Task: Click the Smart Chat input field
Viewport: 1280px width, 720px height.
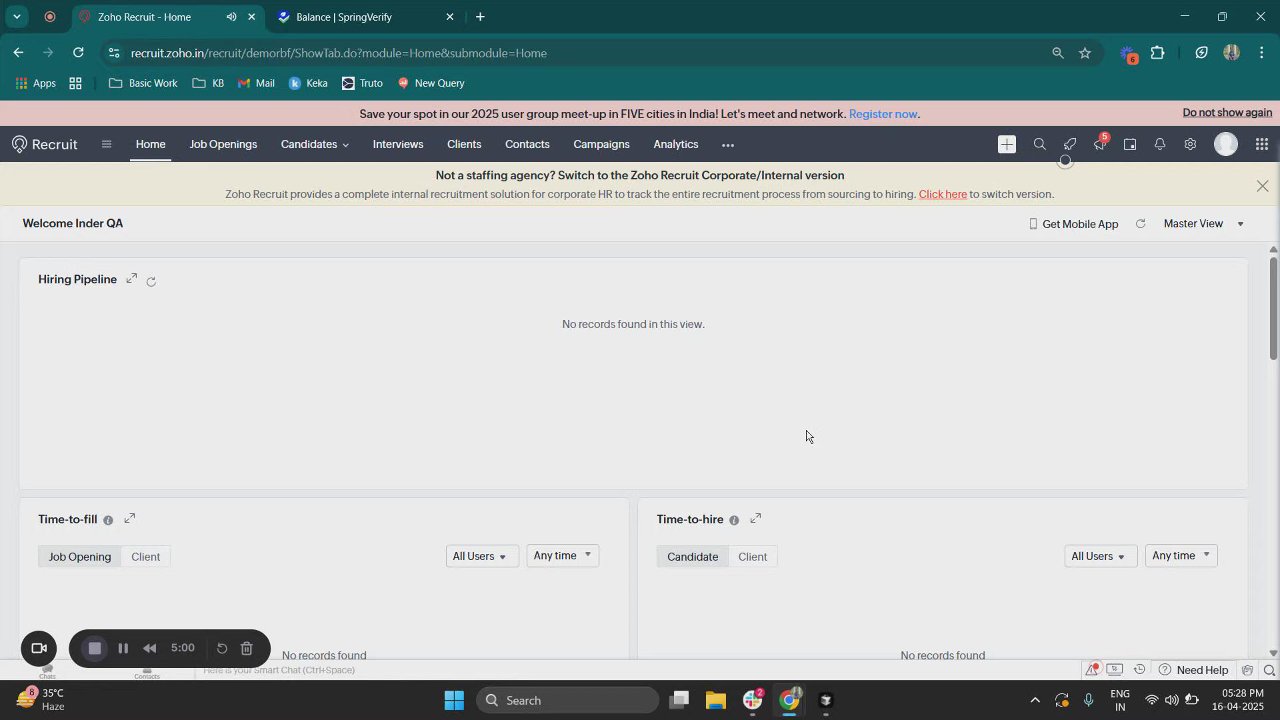Action: 279,670
